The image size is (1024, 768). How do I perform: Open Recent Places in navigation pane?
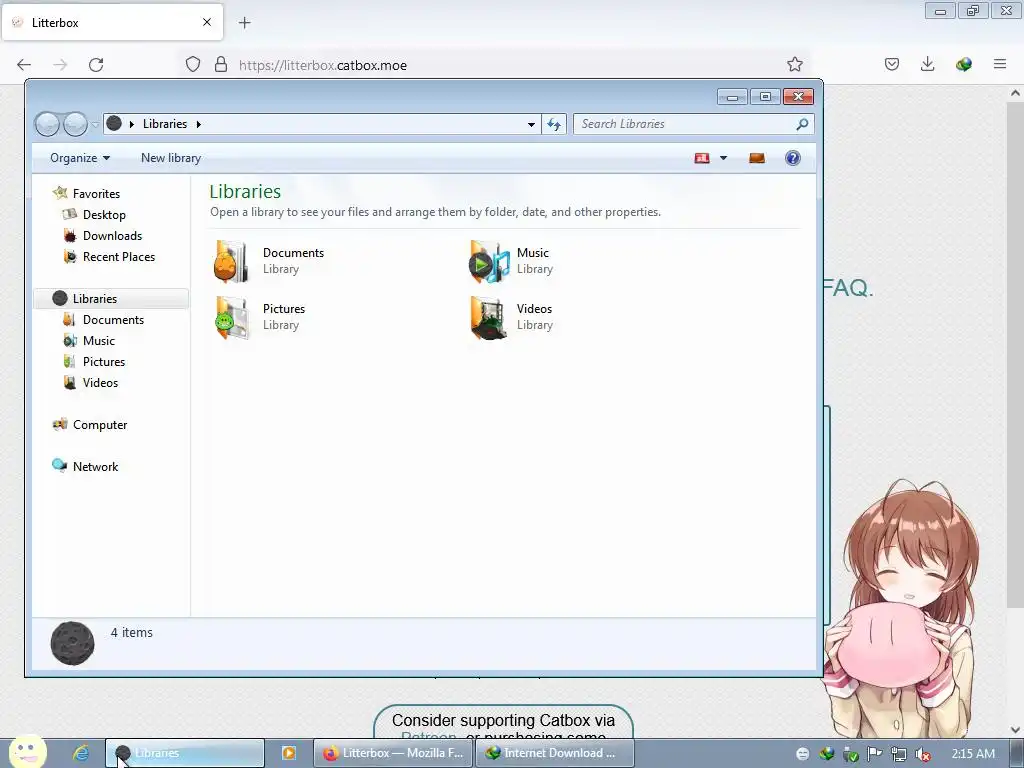119,257
